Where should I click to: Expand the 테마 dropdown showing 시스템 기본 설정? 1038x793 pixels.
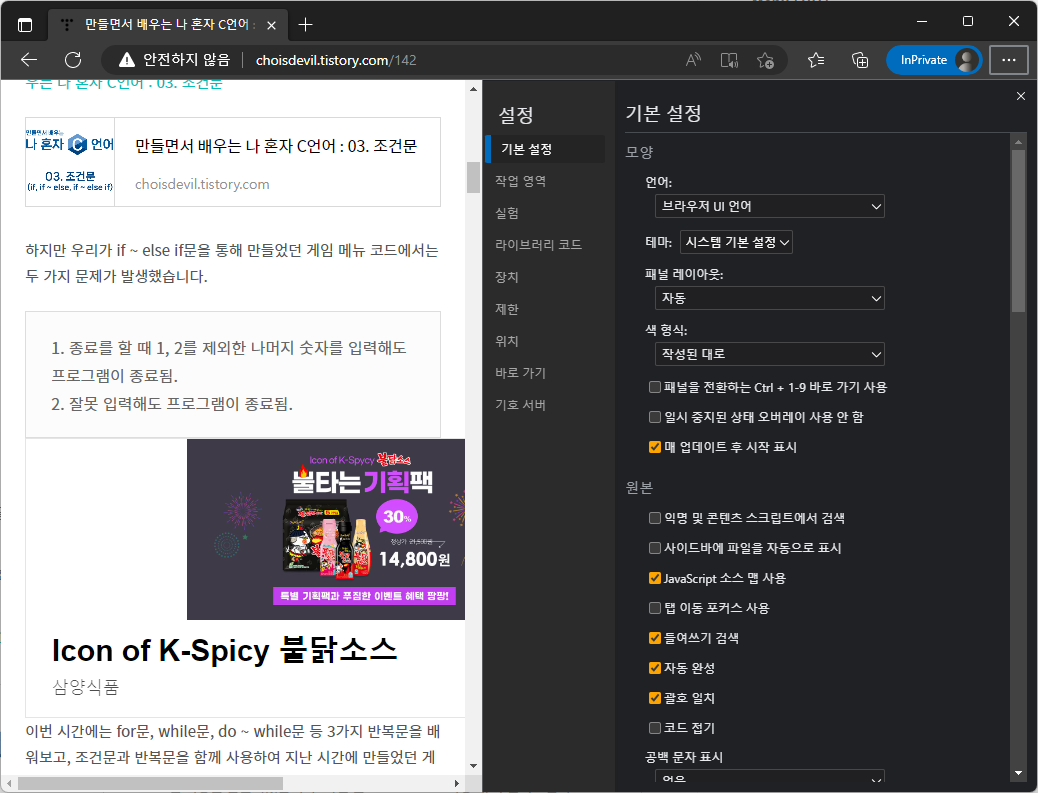[736, 242]
